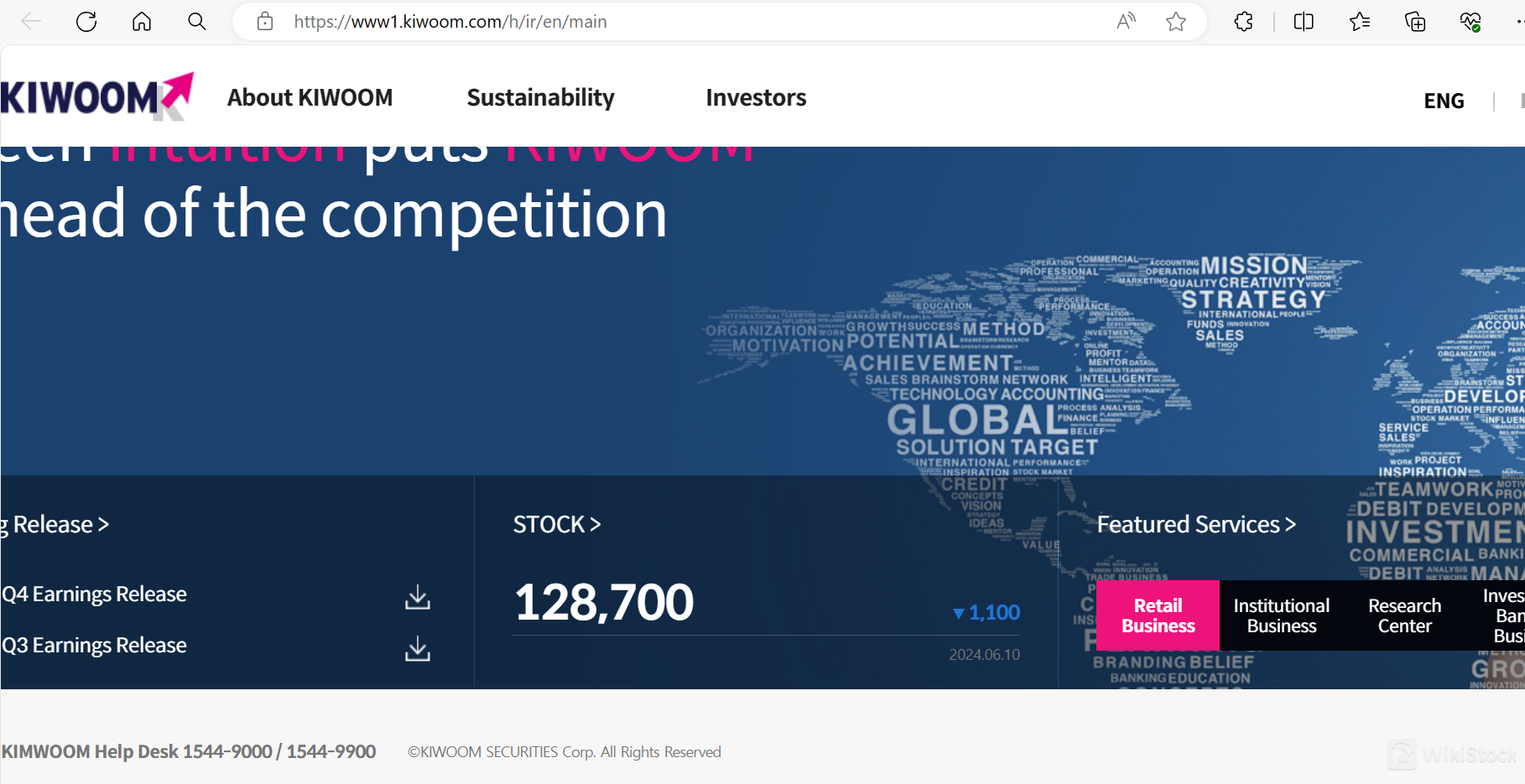This screenshot has height=784, width=1525.
Task: Click the search magnifier icon in toolbar
Action: [x=197, y=22]
